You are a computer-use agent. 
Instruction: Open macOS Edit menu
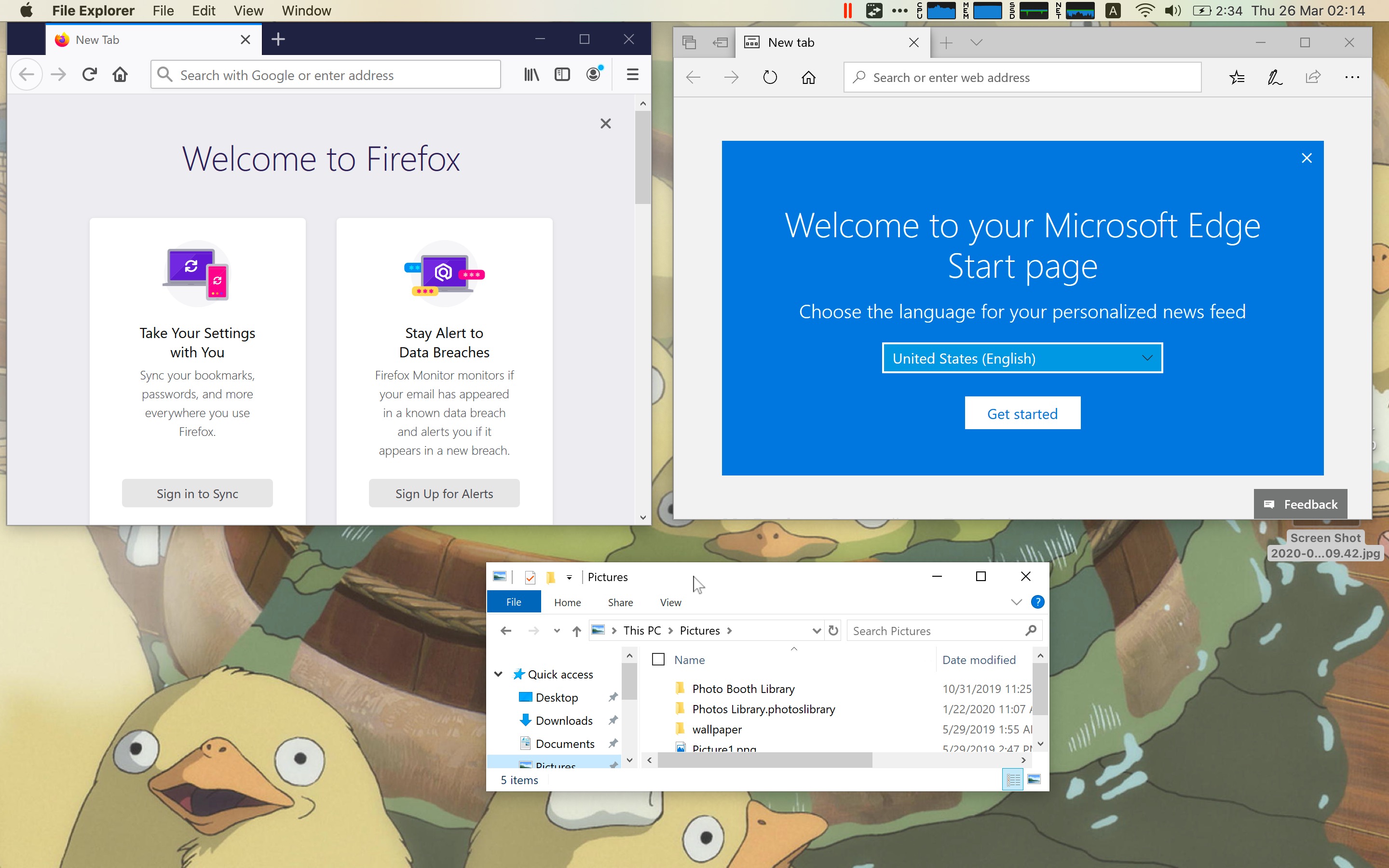pyautogui.click(x=203, y=11)
